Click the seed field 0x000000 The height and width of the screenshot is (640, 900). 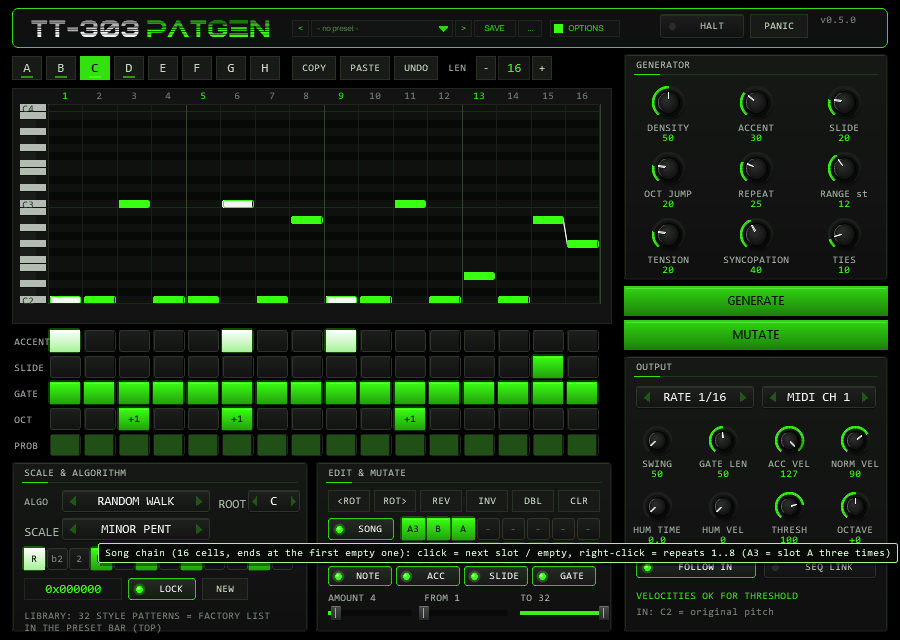73,589
